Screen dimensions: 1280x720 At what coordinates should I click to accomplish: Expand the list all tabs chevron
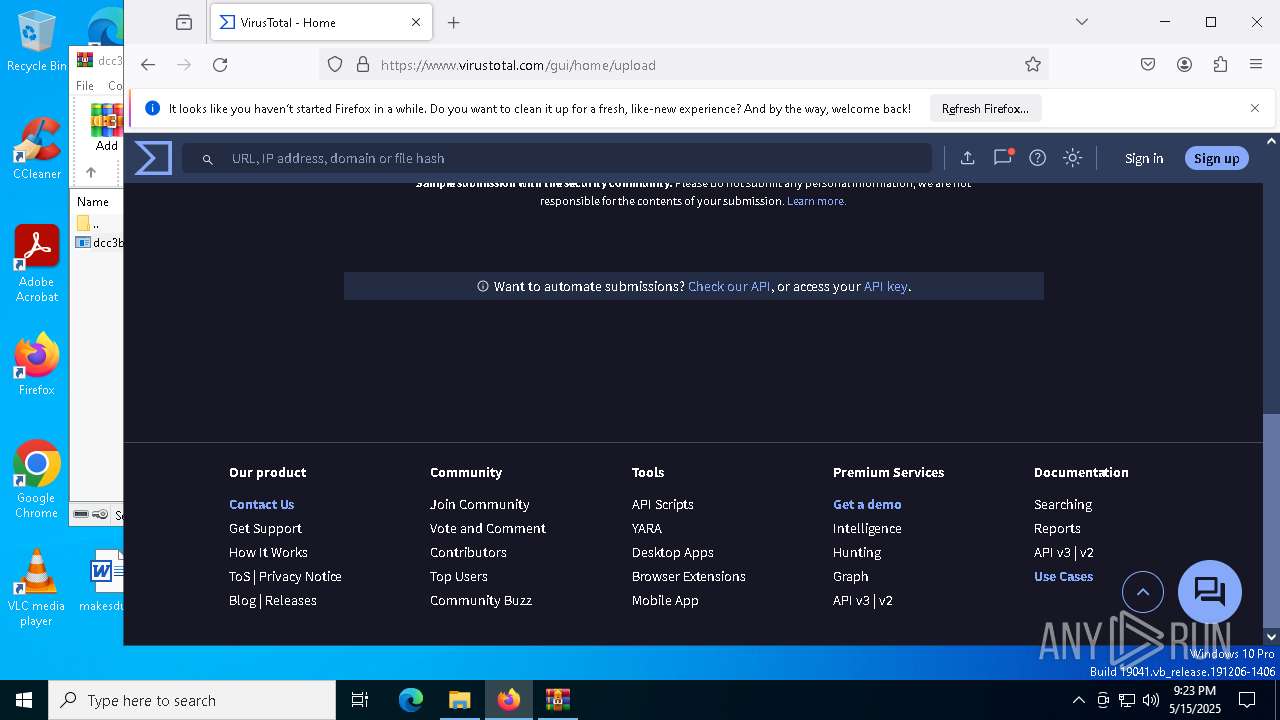point(1081,22)
